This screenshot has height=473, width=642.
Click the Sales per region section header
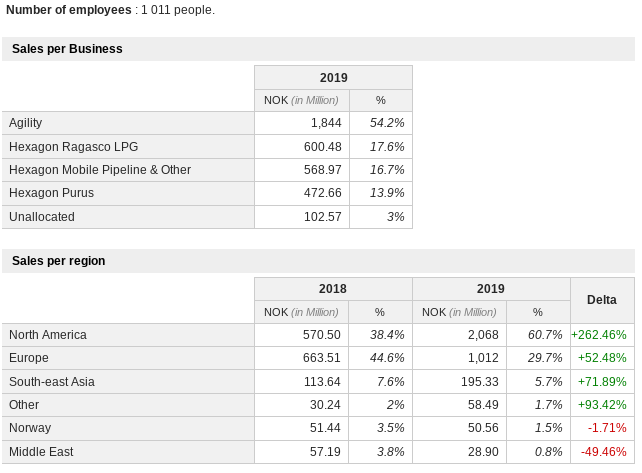[59, 261]
